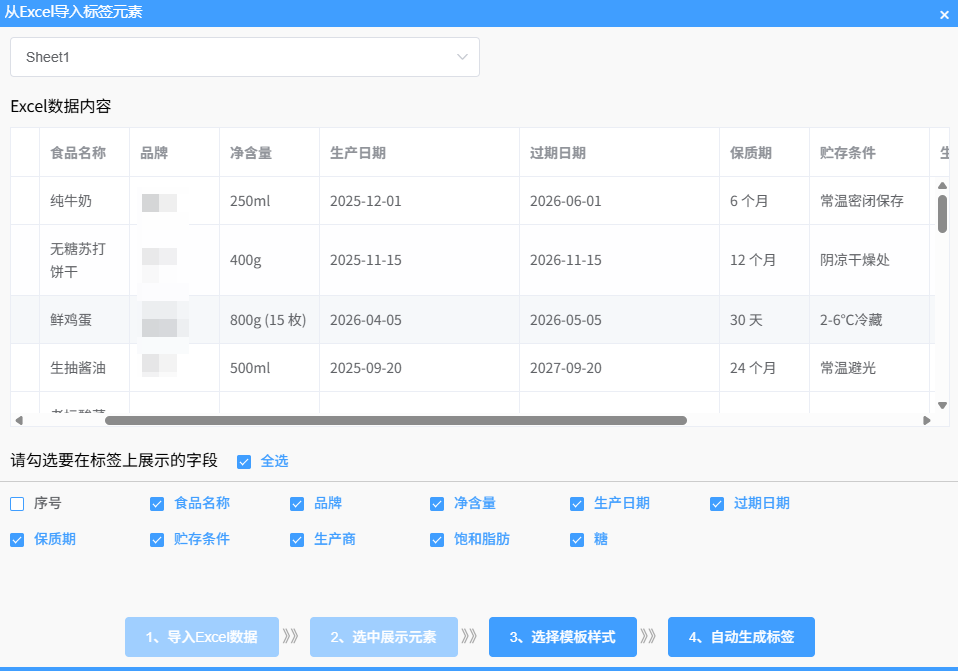Click the 生产日期 column header
The image size is (958, 671).
[358, 153]
